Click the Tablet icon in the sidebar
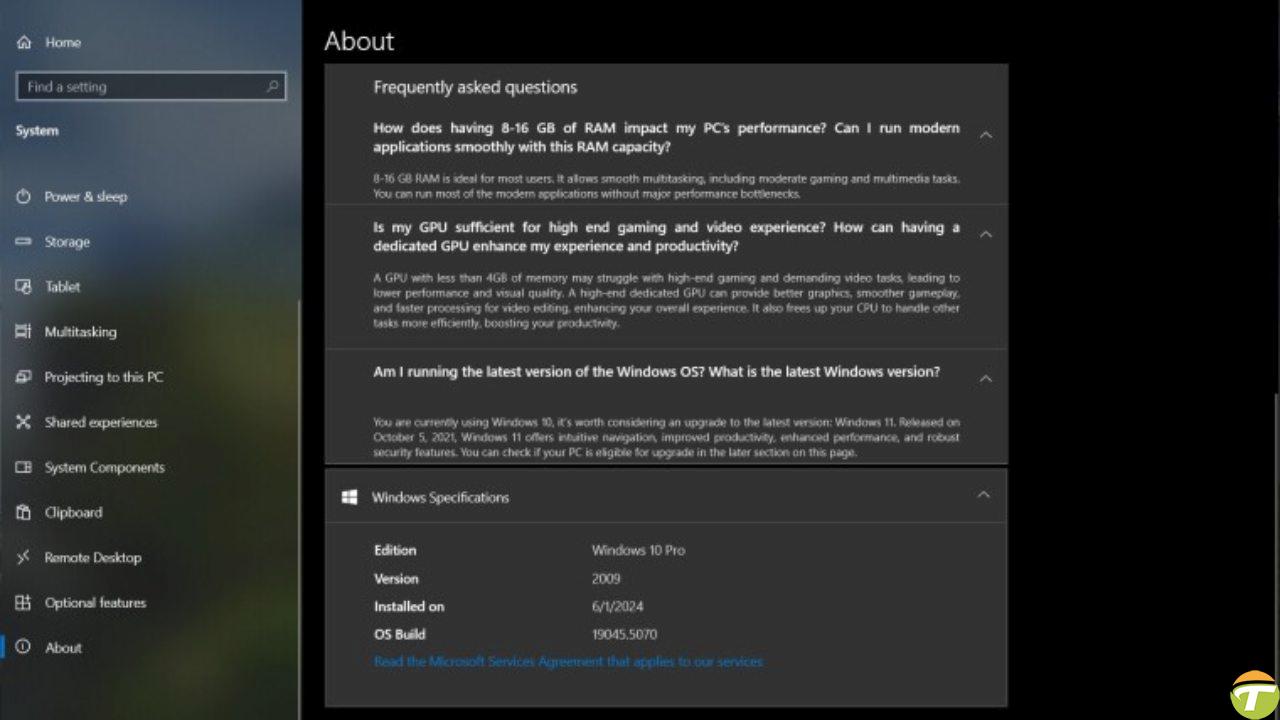 pos(24,287)
